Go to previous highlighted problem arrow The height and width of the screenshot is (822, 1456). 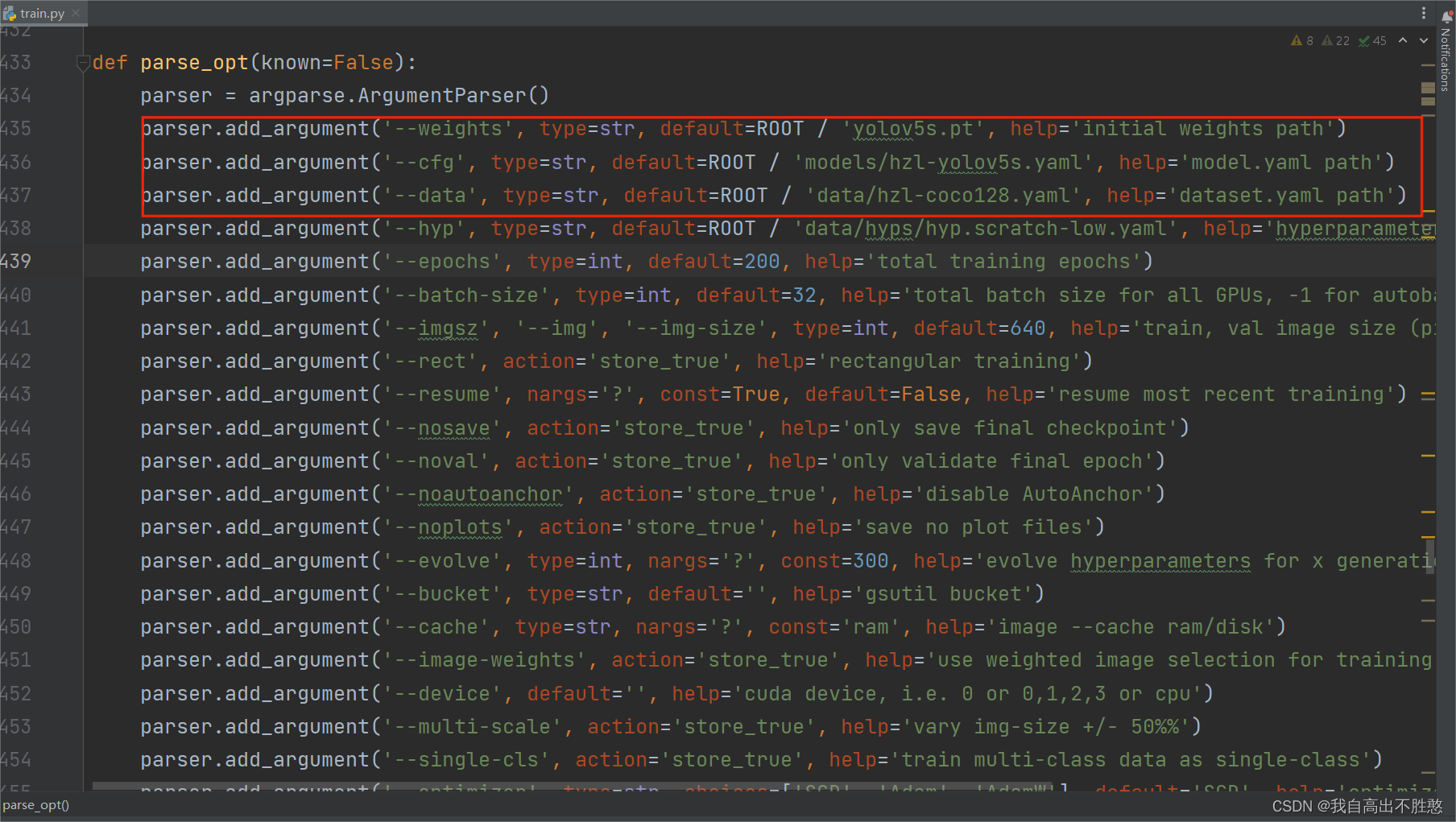click(1403, 40)
